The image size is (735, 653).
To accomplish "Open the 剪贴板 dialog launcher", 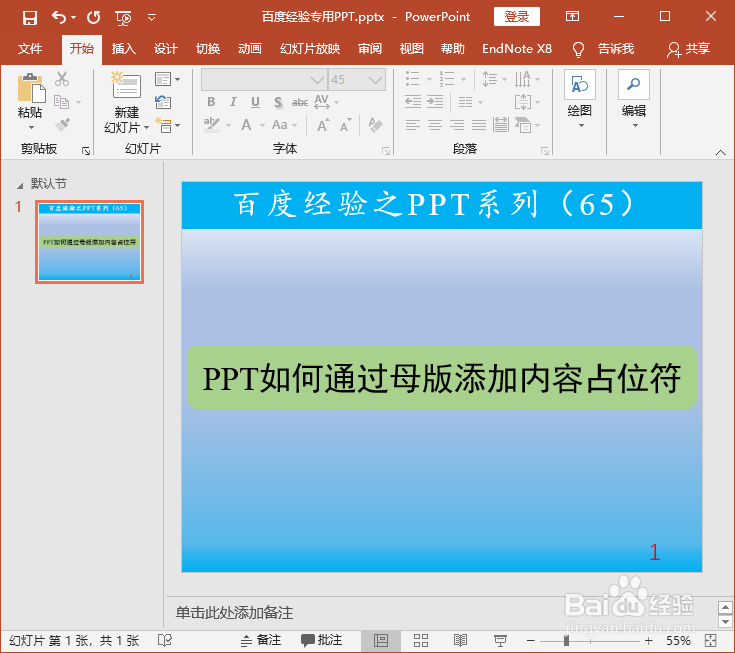I will [x=86, y=150].
